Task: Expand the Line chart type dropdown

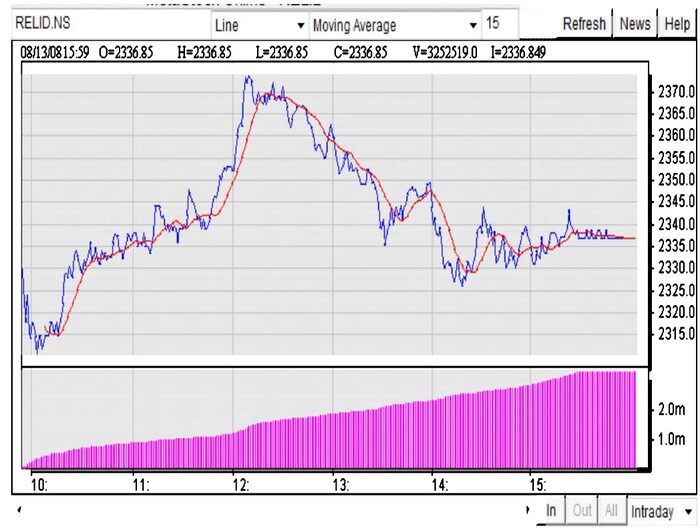Action: coord(300,25)
